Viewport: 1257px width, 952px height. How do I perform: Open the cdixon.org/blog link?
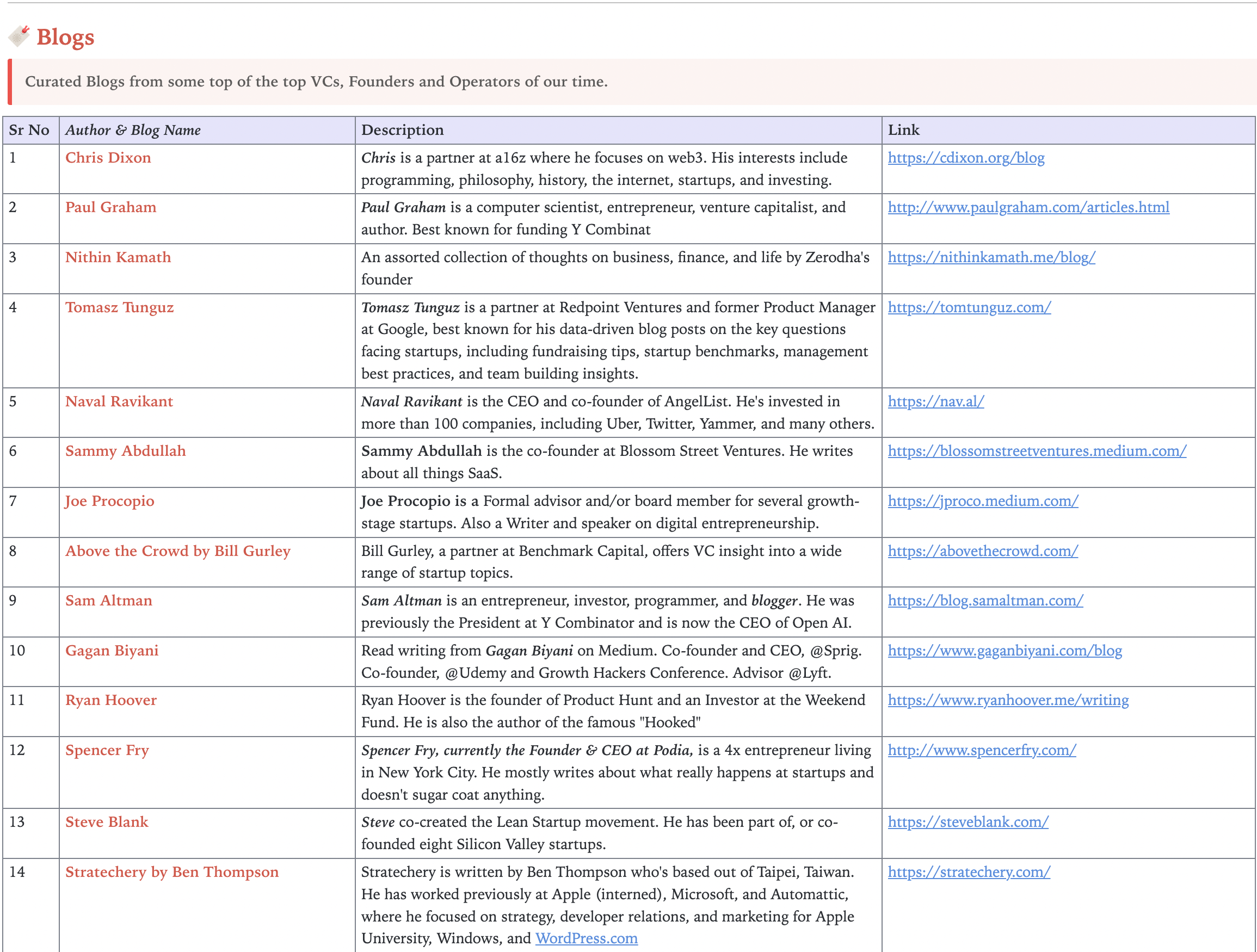click(x=966, y=157)
